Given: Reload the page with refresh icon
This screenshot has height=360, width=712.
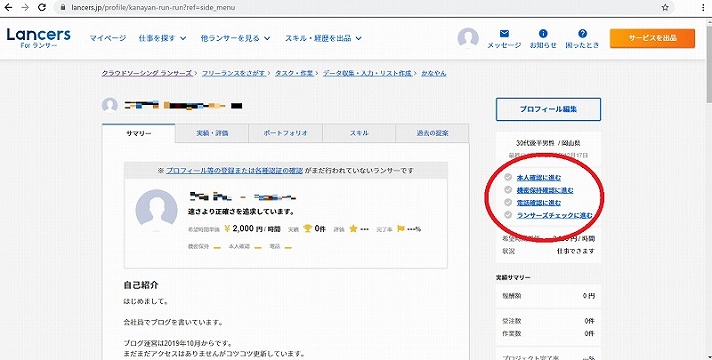Looking at the screenshot, I should point(42,7).
